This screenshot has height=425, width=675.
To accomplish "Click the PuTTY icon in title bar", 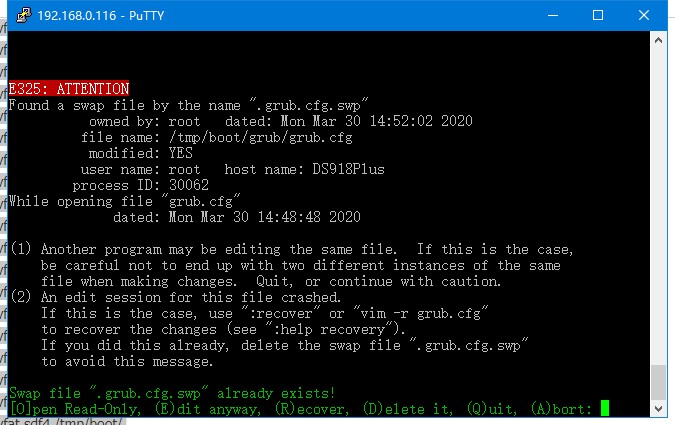I will 24,16.
